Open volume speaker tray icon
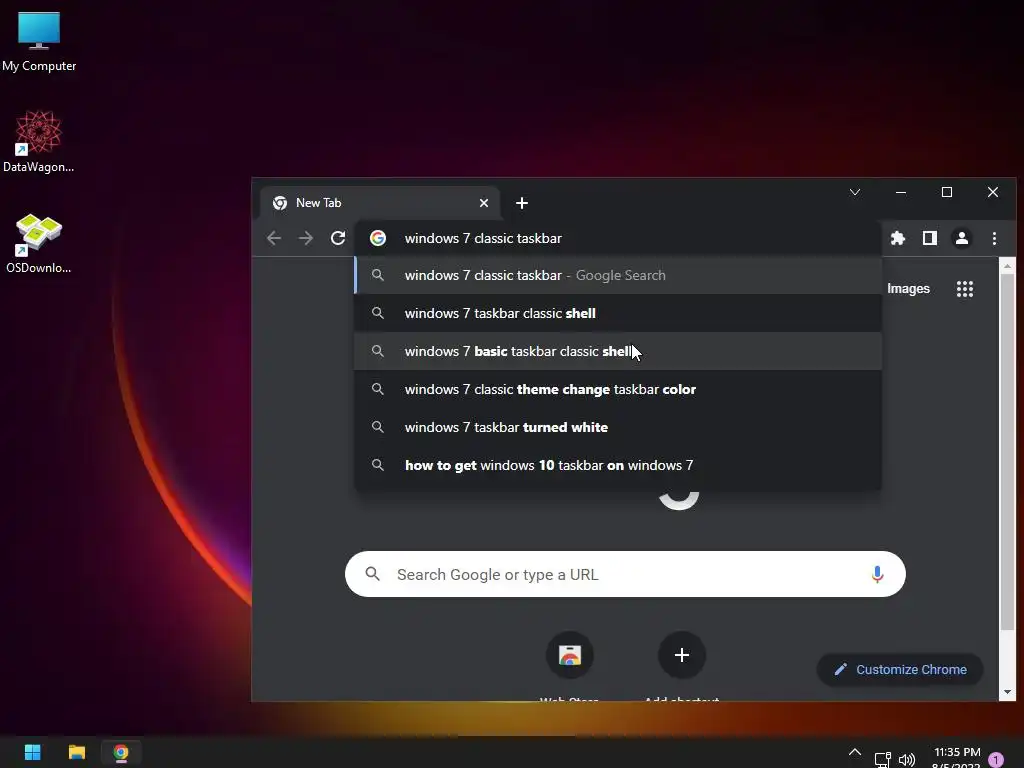 point(906,760)
